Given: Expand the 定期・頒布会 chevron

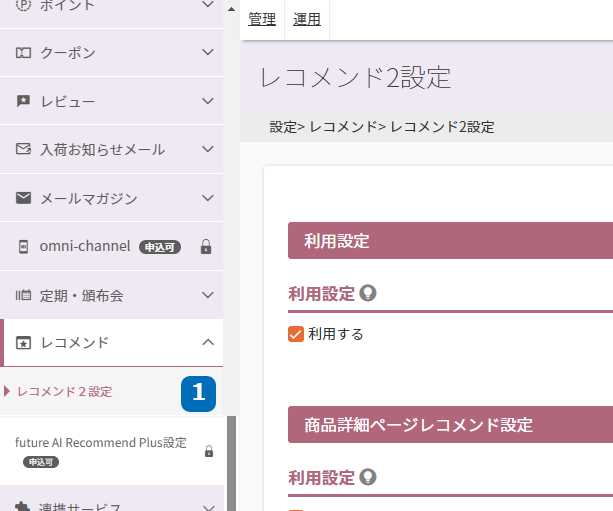Looking at the screenshot, I should point(208,295).
